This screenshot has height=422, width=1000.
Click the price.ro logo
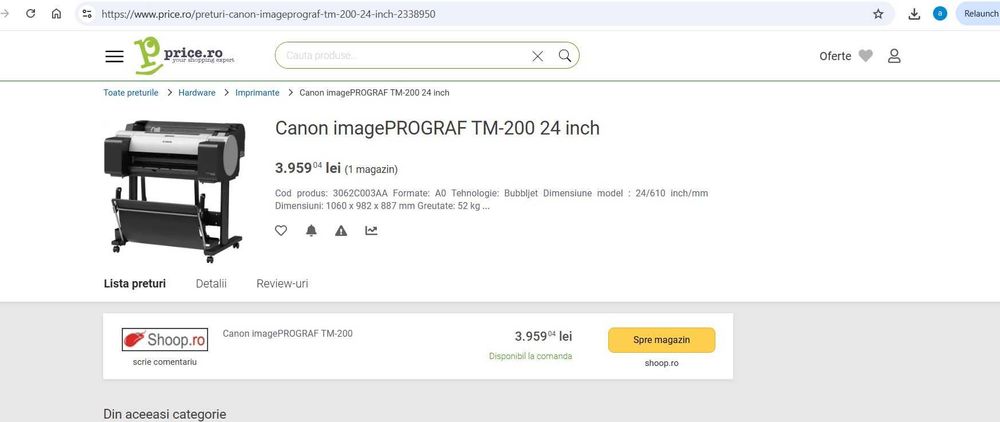tap(184, 55)
